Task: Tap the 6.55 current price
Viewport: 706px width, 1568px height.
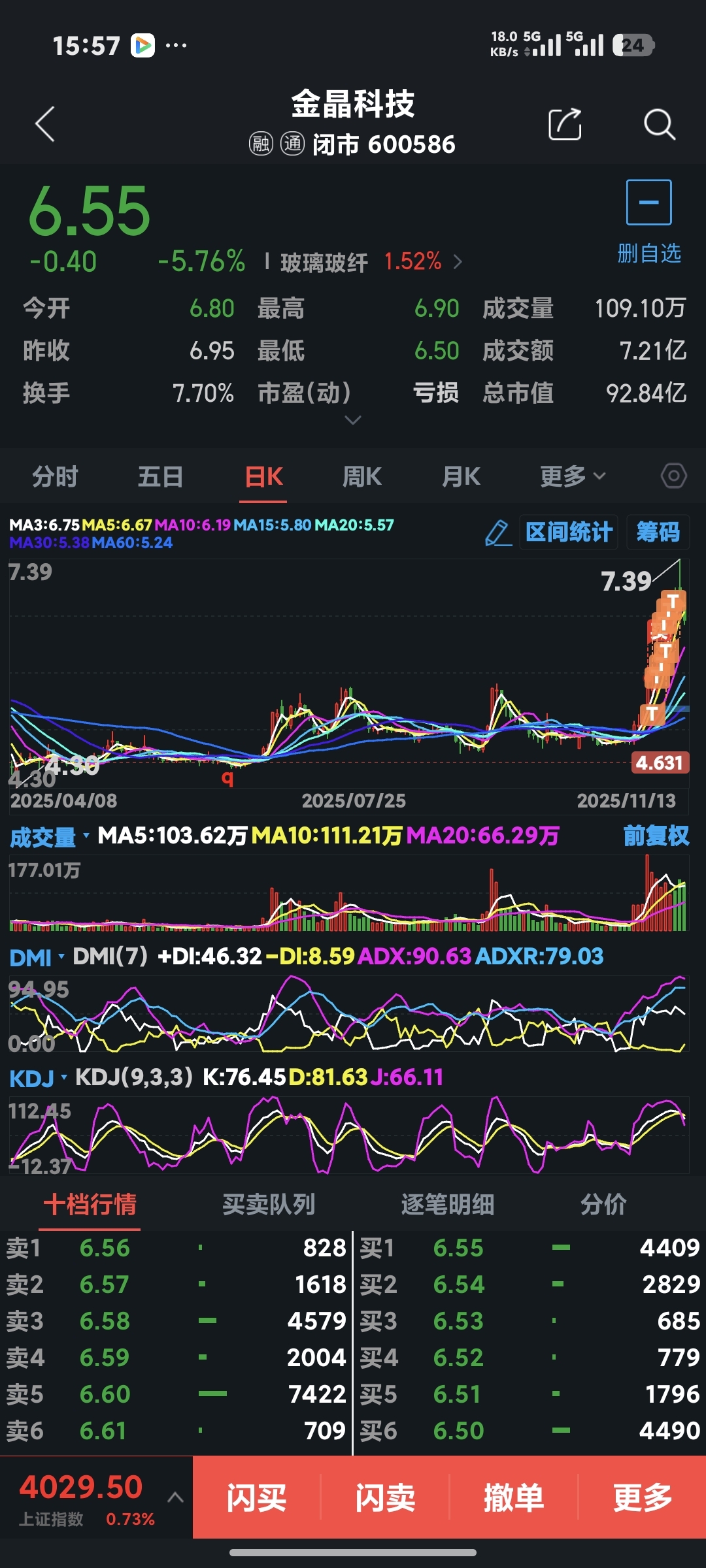Action: coord(90,211)
